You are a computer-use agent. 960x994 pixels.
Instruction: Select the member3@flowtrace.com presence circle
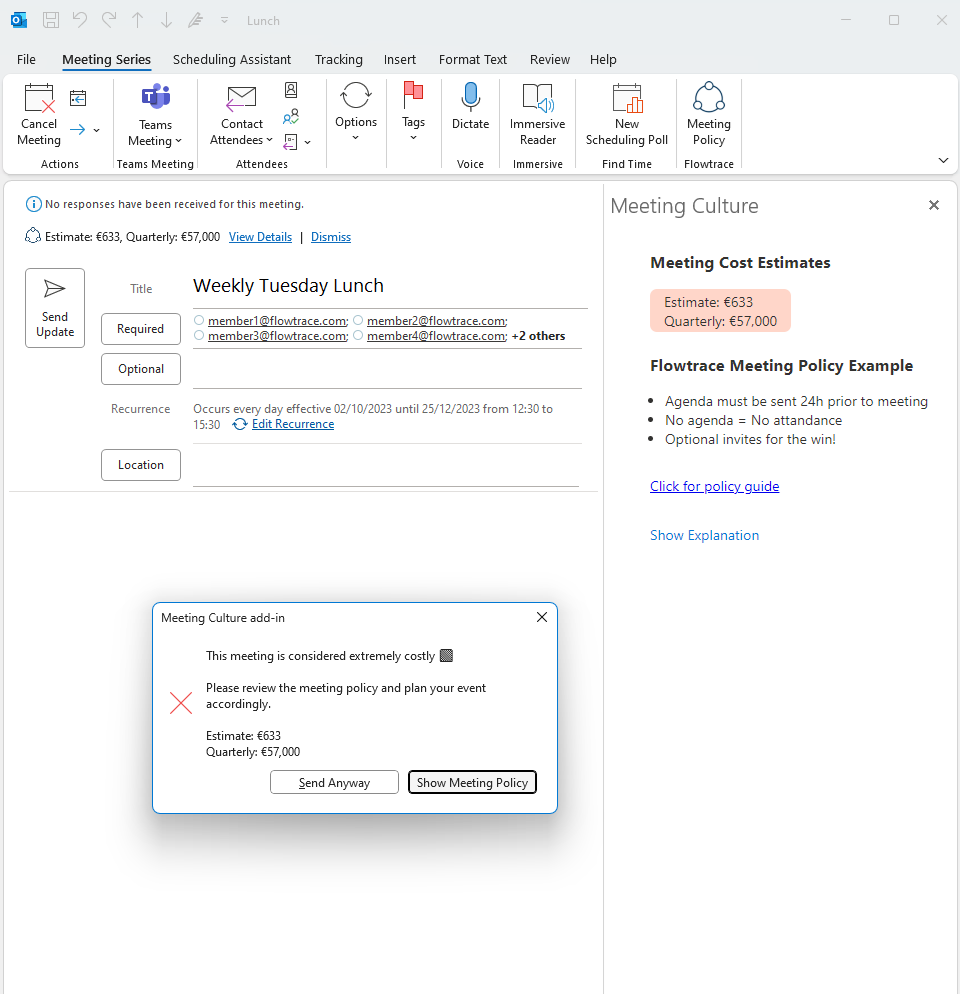tap(199, 335)
